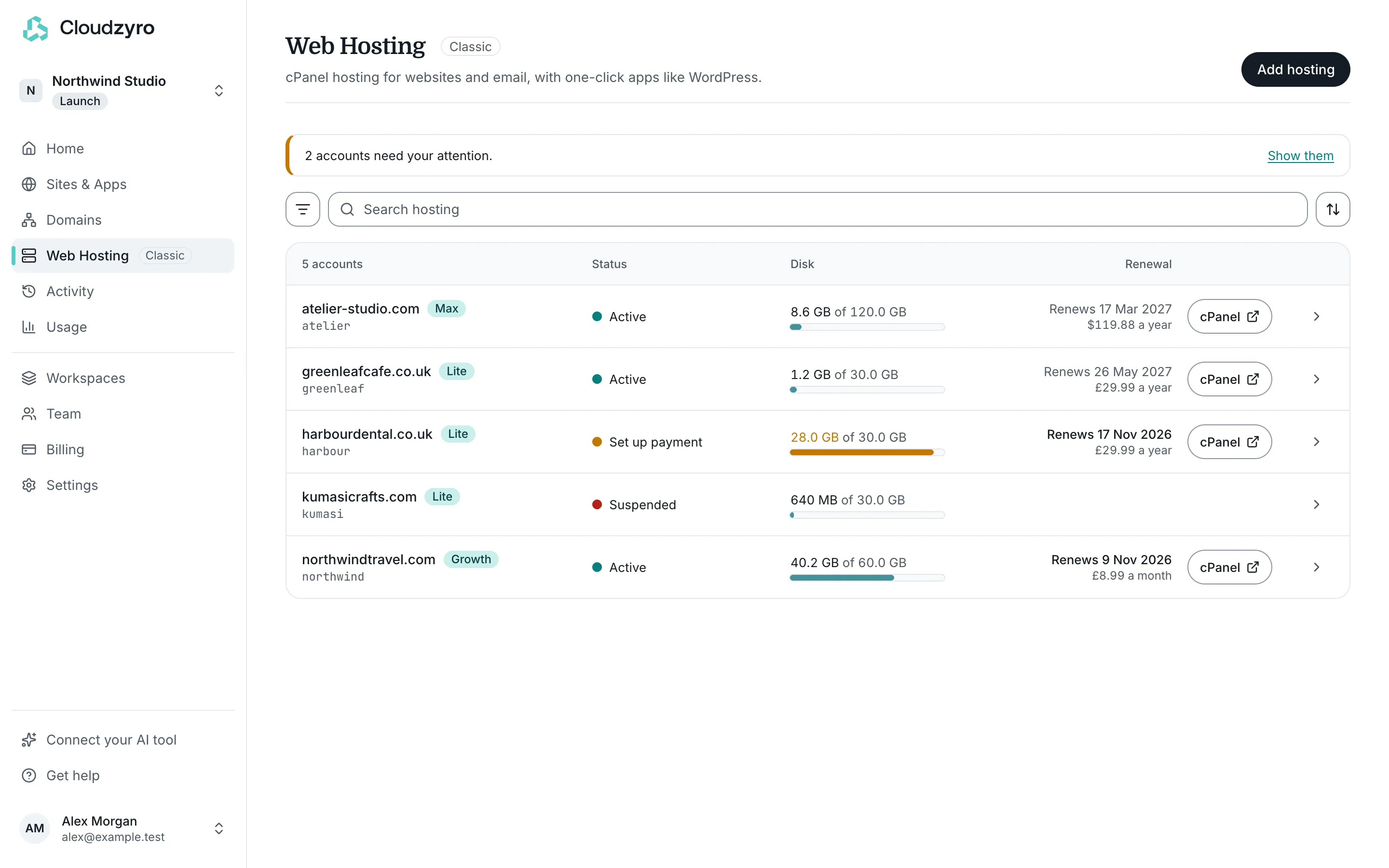Expand the kumasicrafts.com row chevron

(x=1316, y=504)
